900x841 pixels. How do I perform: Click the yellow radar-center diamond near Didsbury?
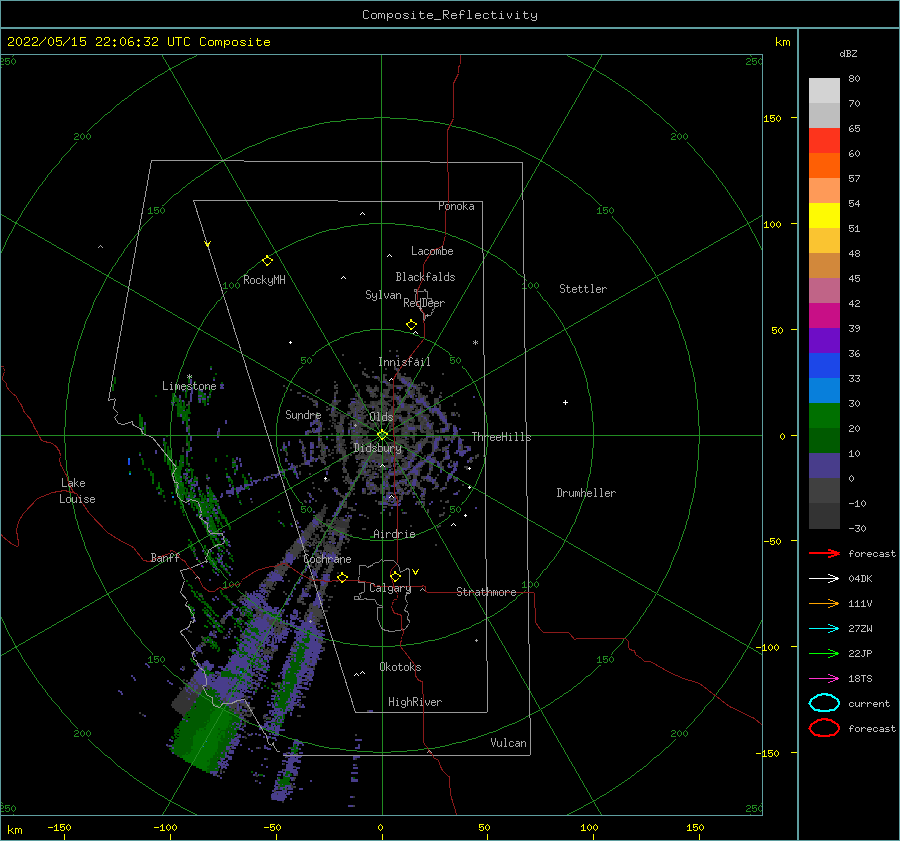click(382, 435)
